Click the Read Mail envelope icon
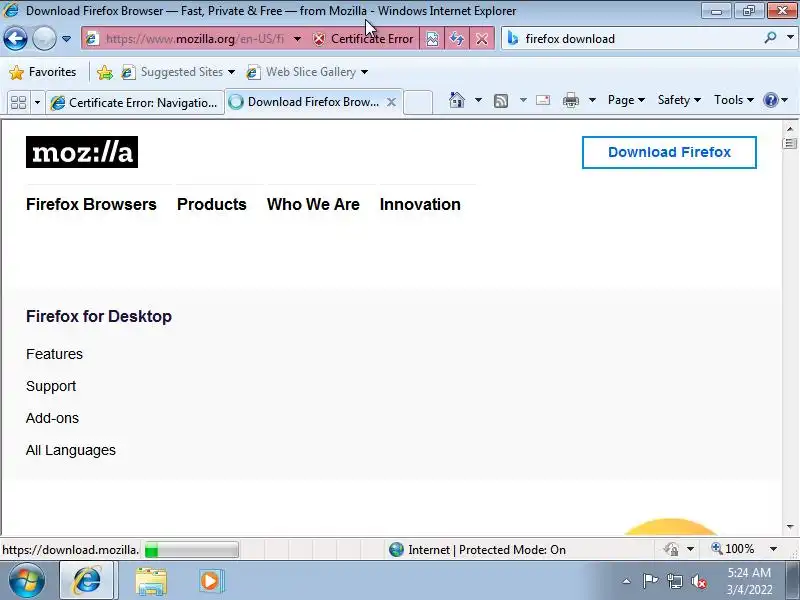800x600 pixels. [x=543, y=100]
